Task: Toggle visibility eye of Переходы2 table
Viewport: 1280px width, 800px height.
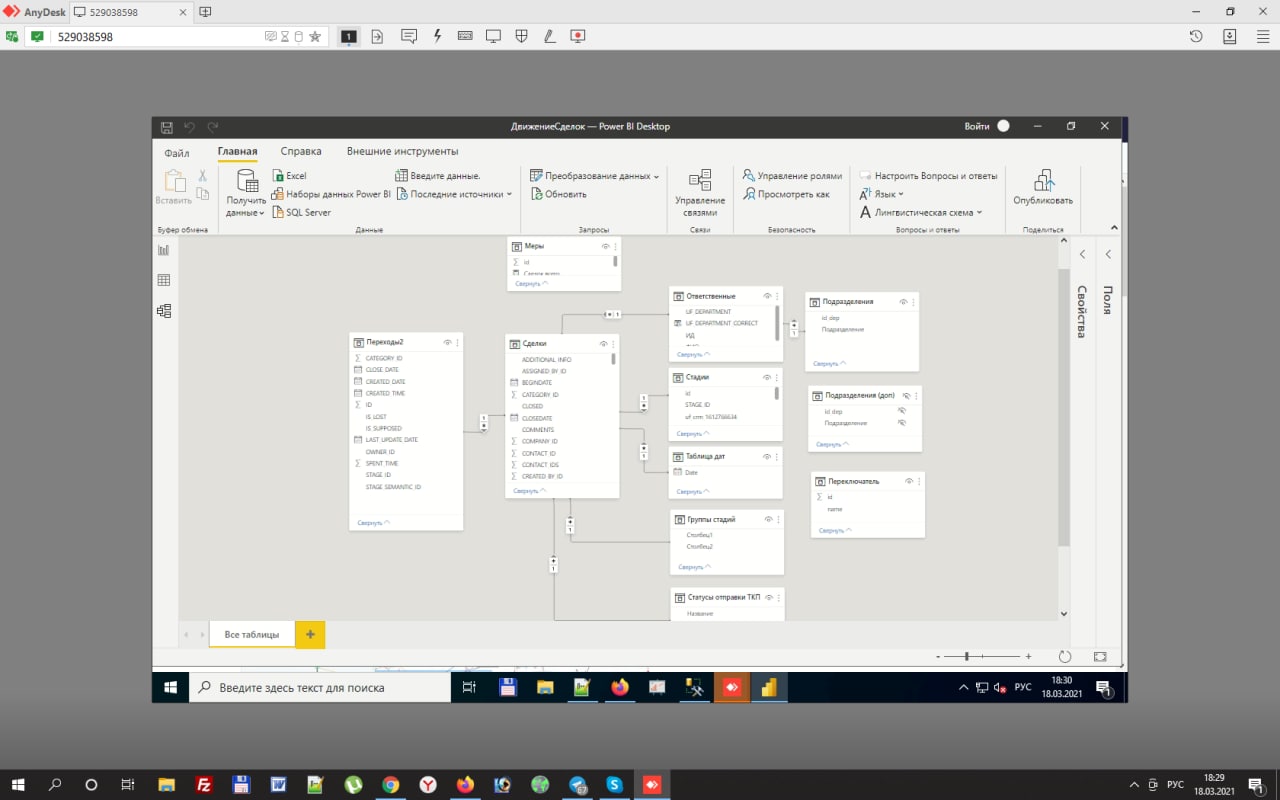Action: [x=447, y=342]
